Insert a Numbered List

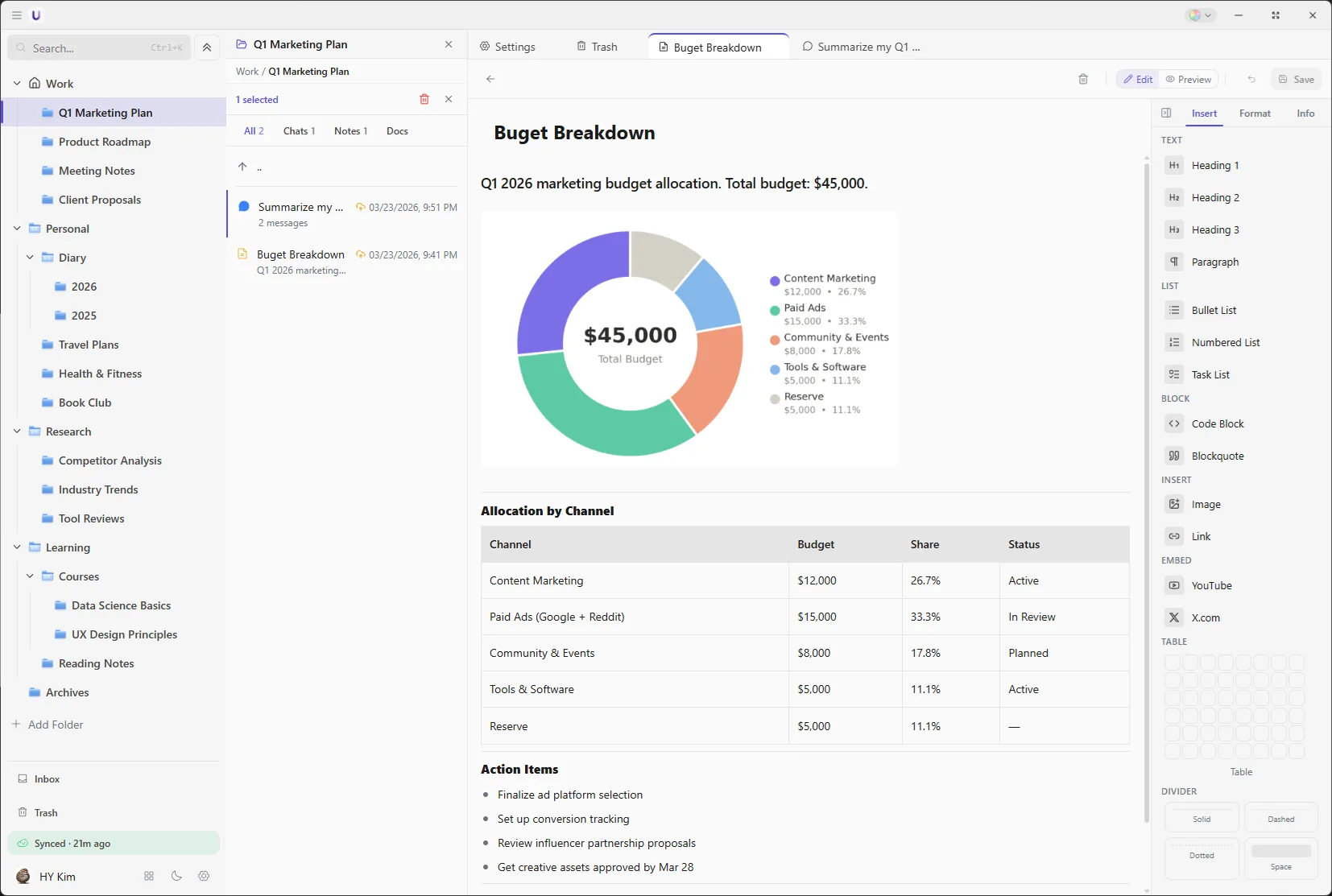(x=1225, y=342)
